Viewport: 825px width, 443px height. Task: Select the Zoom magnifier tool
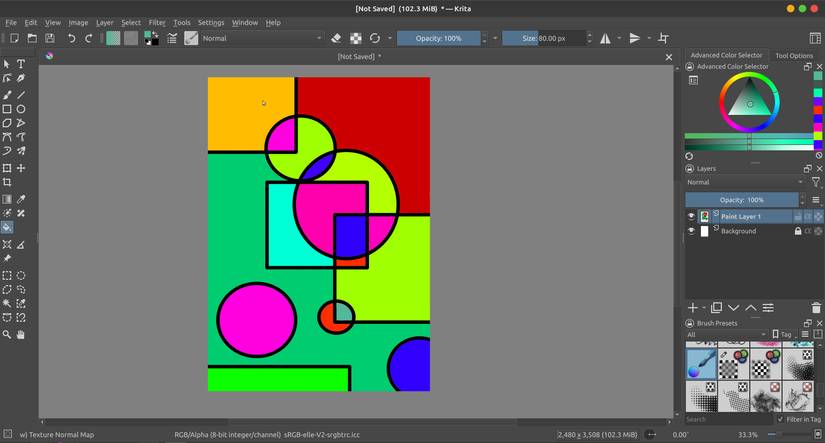click(x=7, y=334)
